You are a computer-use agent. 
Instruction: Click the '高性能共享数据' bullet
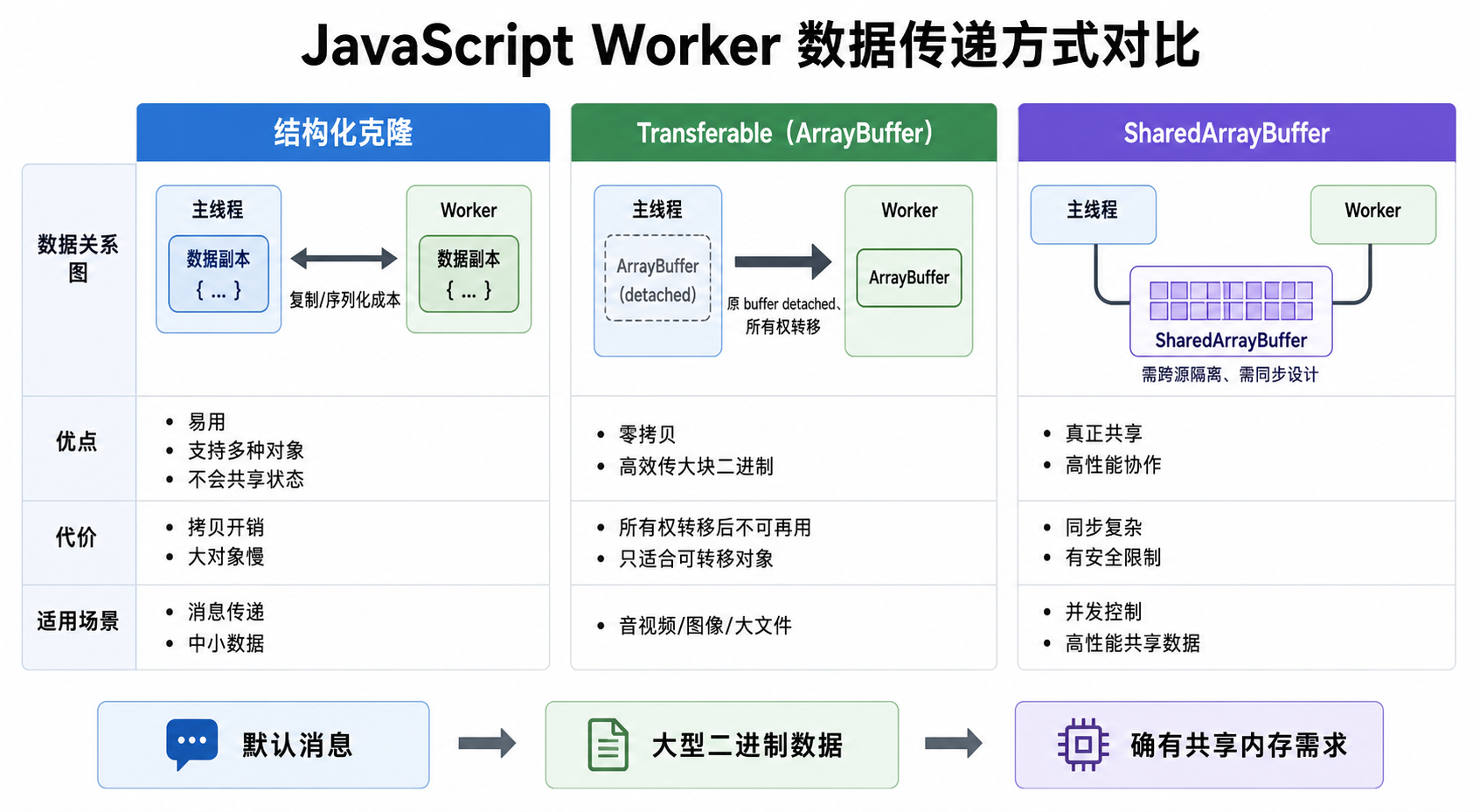pyautogui.click(x=1132, y=643)
